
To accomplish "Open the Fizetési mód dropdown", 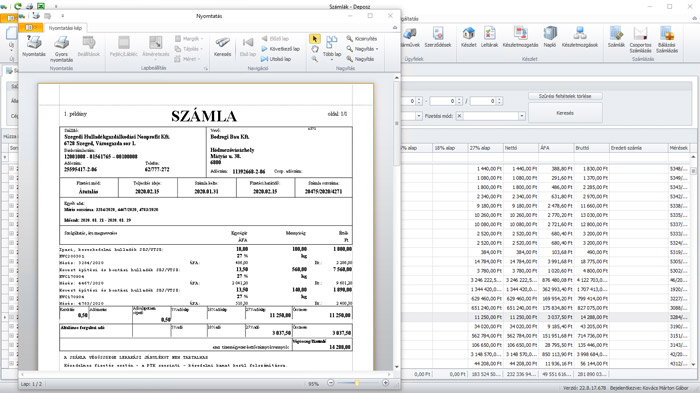I will point(521,116).
